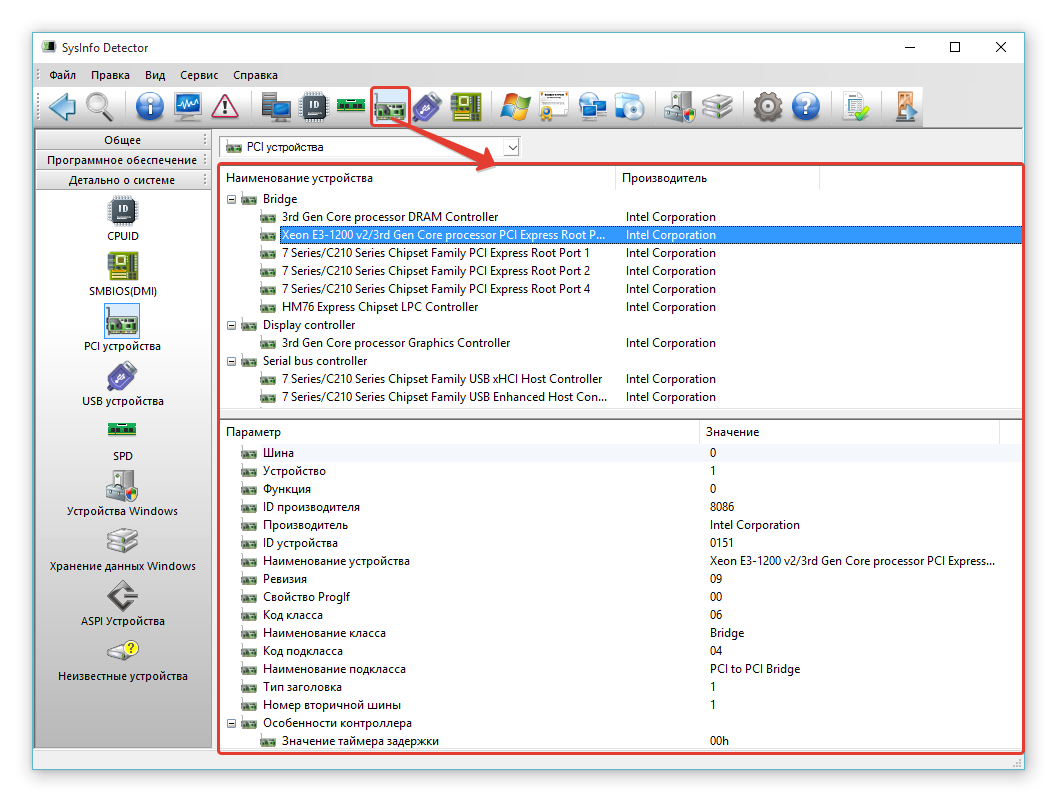
Task: Select Неизвестные устройства in the sidebar
Action: 123,660
